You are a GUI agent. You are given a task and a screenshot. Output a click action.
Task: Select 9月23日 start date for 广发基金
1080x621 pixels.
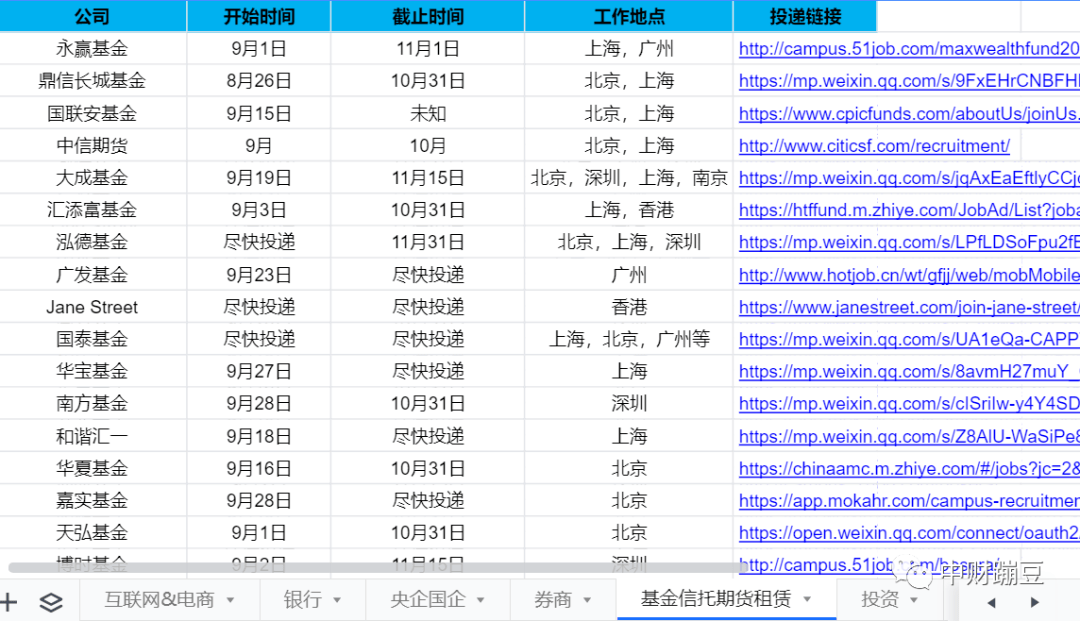click(x=259, y=275)
